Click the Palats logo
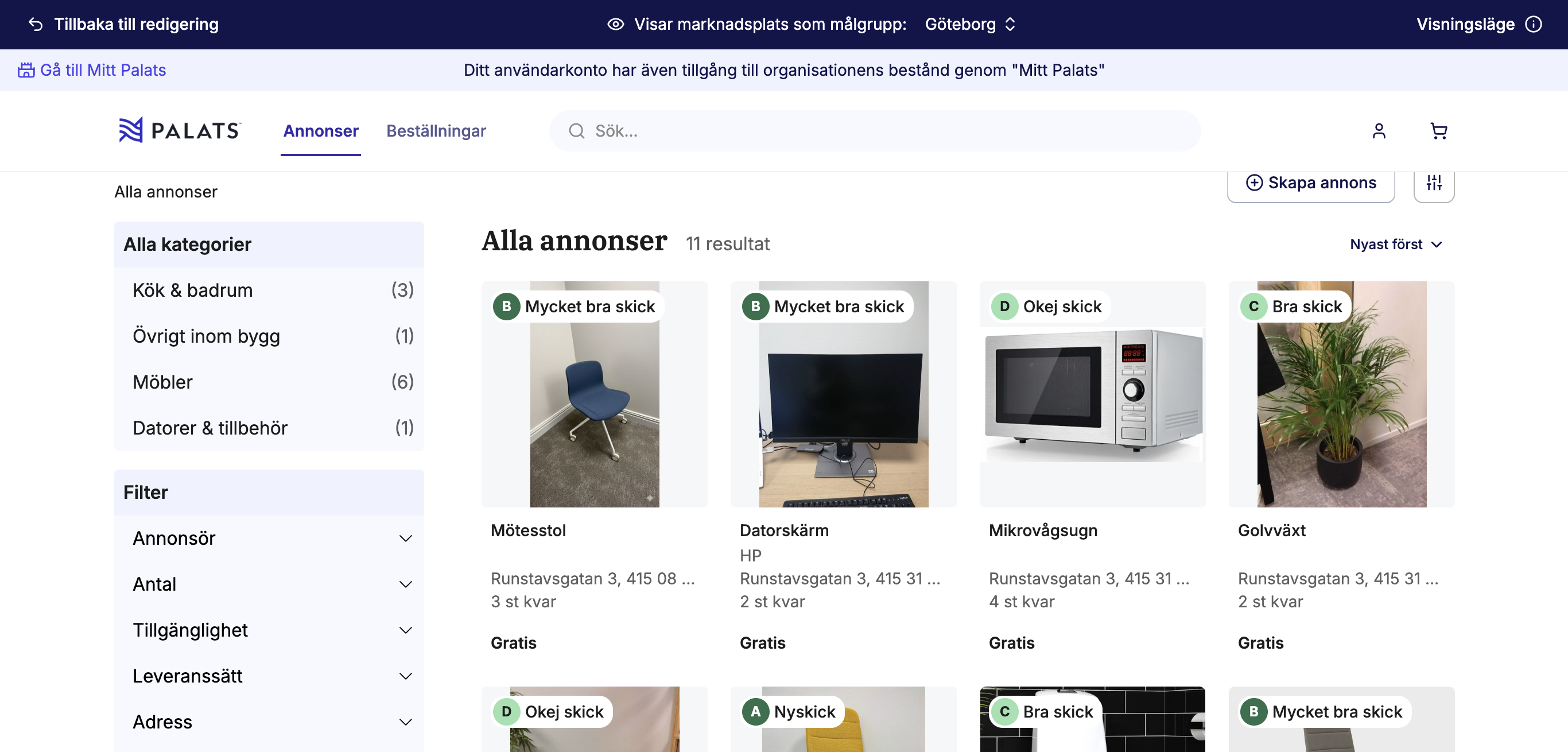Screen dimensions: 1568x752 pos(180,130)
